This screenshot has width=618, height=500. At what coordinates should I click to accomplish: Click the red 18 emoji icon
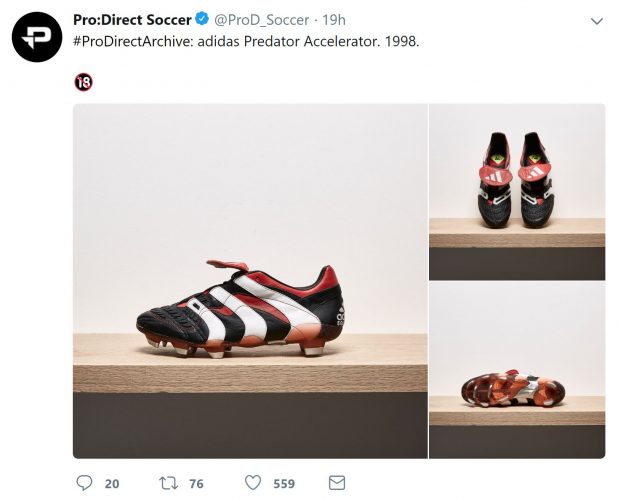[x=83, y=82]
